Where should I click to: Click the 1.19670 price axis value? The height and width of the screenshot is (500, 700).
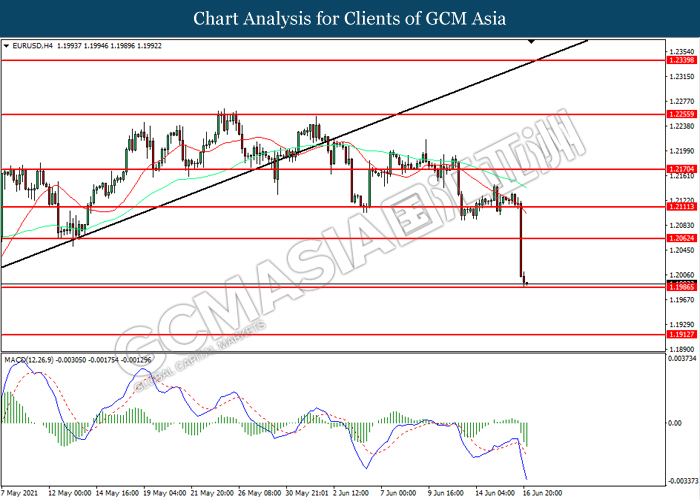tap(682, 300)
